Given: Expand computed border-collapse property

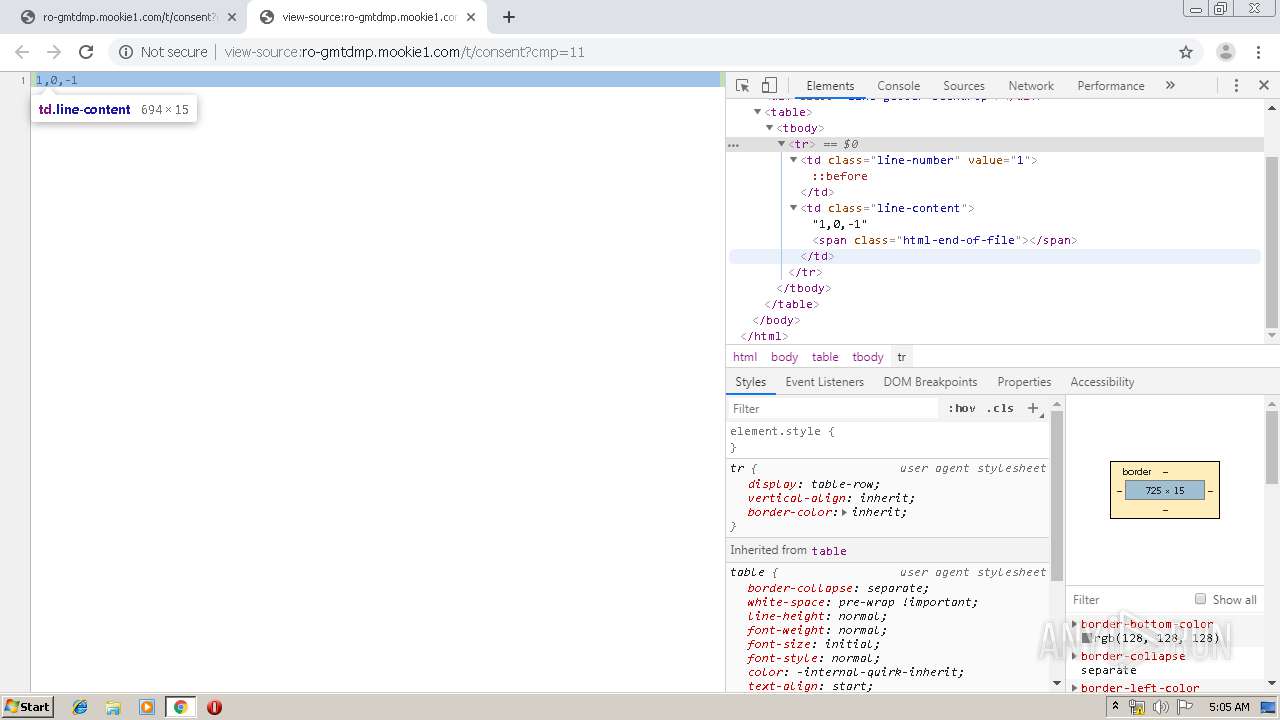Looking at the screenshot, I should (x=1075, y=656).
